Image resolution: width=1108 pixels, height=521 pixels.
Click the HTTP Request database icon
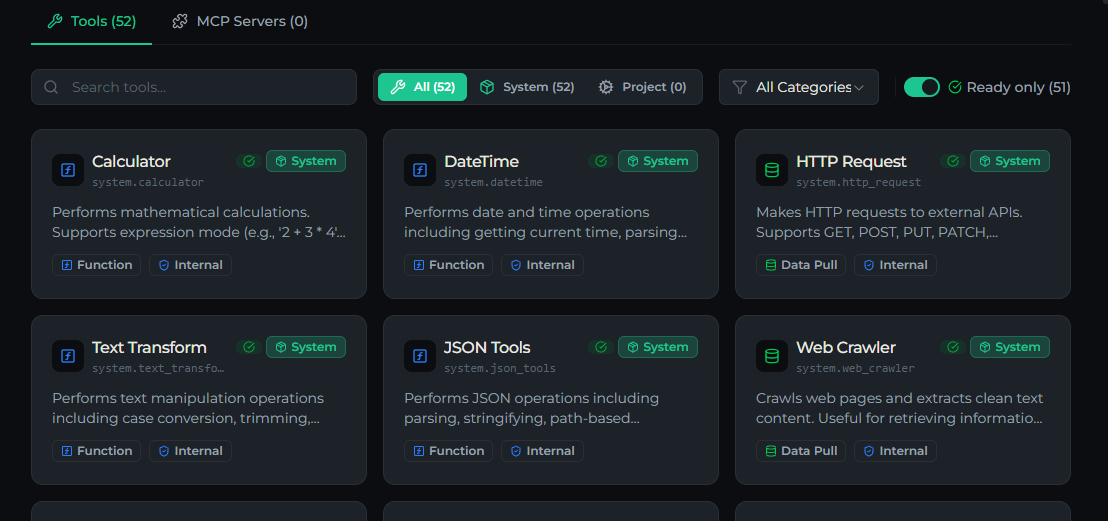[x=772, y=170]
